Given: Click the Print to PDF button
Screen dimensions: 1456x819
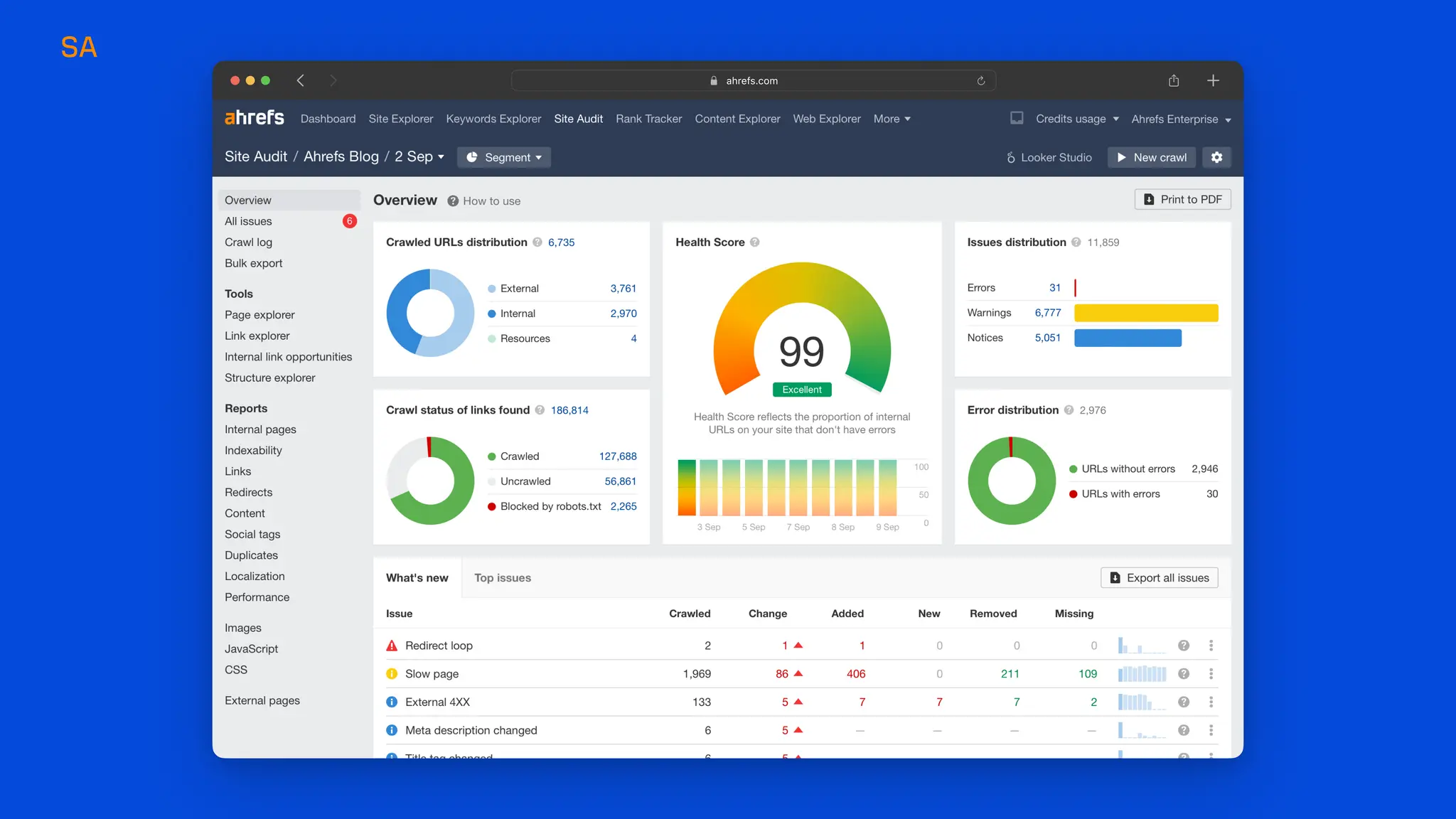Looking at the screenshot, I should pos(1182,200).
